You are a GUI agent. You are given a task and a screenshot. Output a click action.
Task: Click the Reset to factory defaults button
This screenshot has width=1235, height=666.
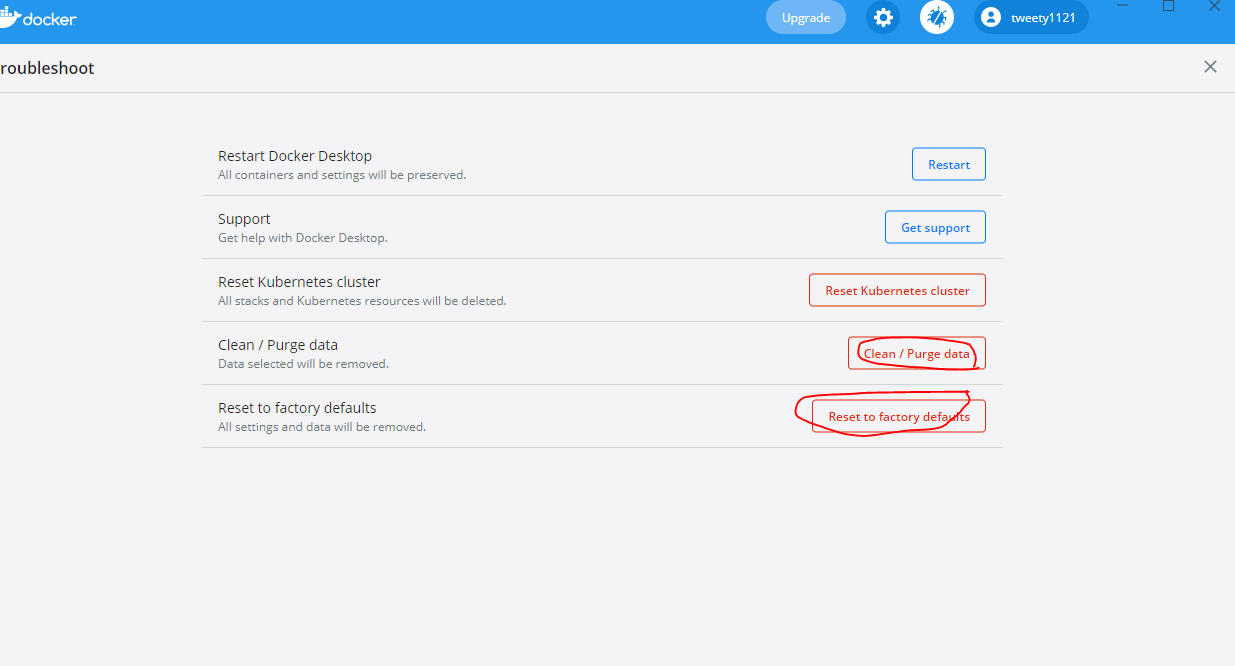coord(899,416)
